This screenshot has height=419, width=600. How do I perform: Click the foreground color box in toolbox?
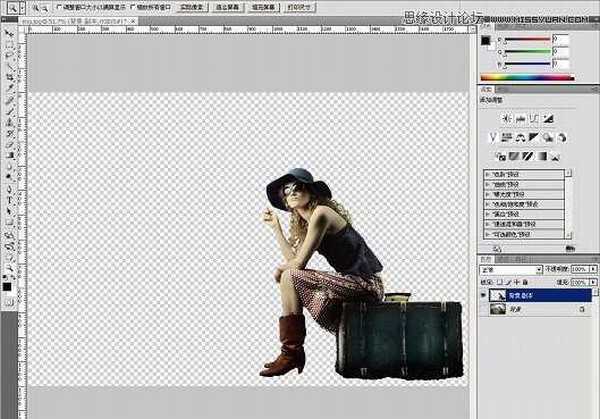point(7,285)
